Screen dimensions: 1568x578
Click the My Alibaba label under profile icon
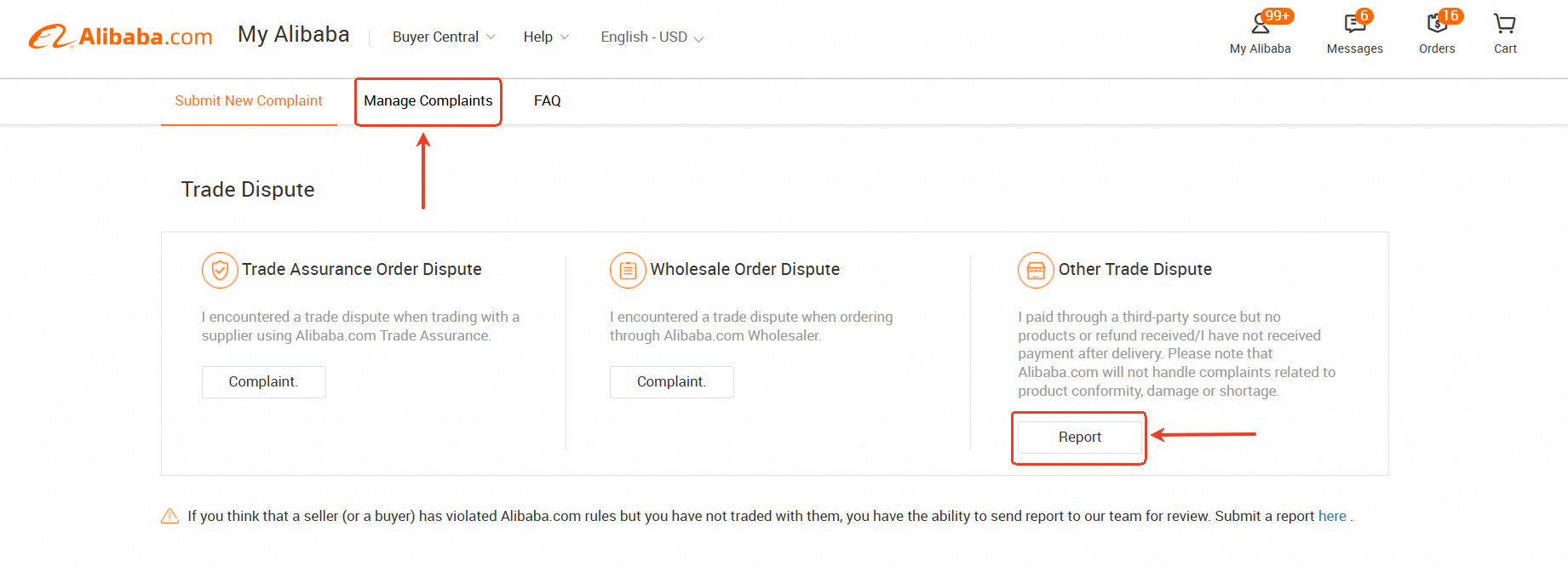coord(1261,49)
